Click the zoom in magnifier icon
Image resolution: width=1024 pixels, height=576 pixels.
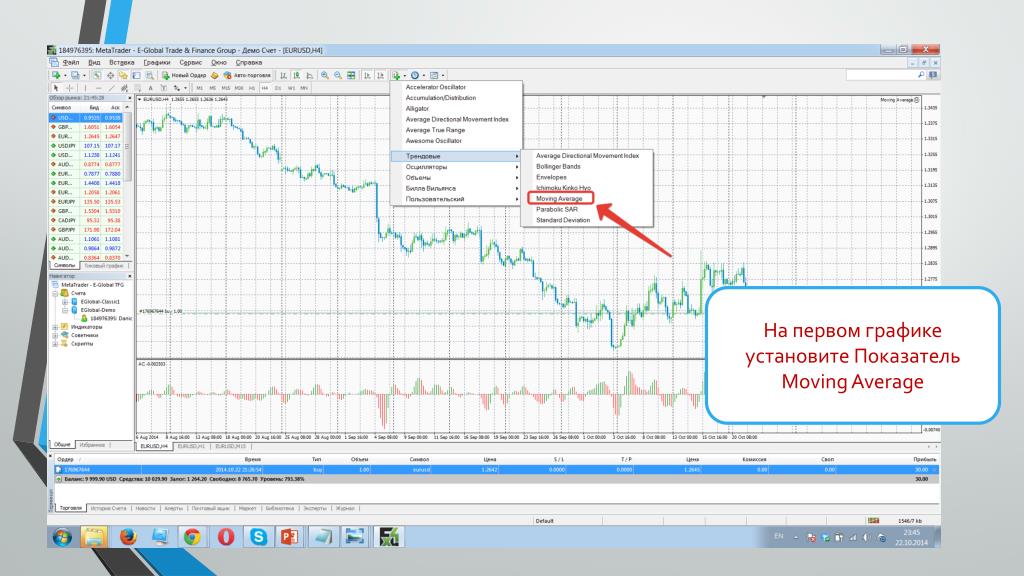325,75
